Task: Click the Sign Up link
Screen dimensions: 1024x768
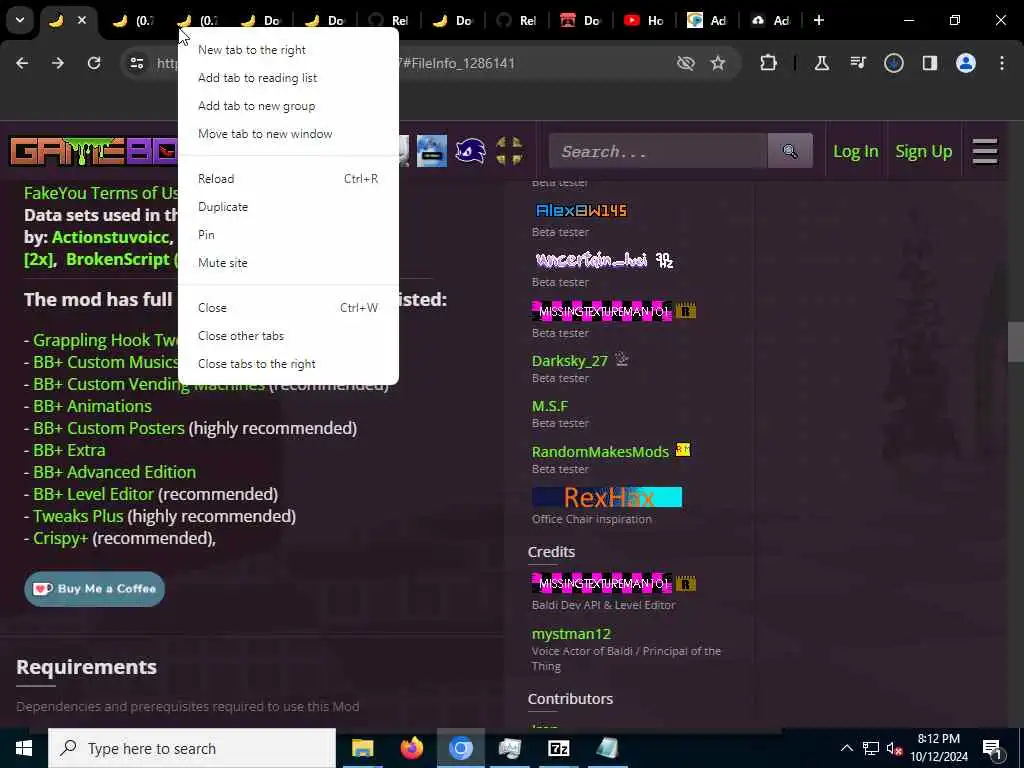Action: (923, 152)
